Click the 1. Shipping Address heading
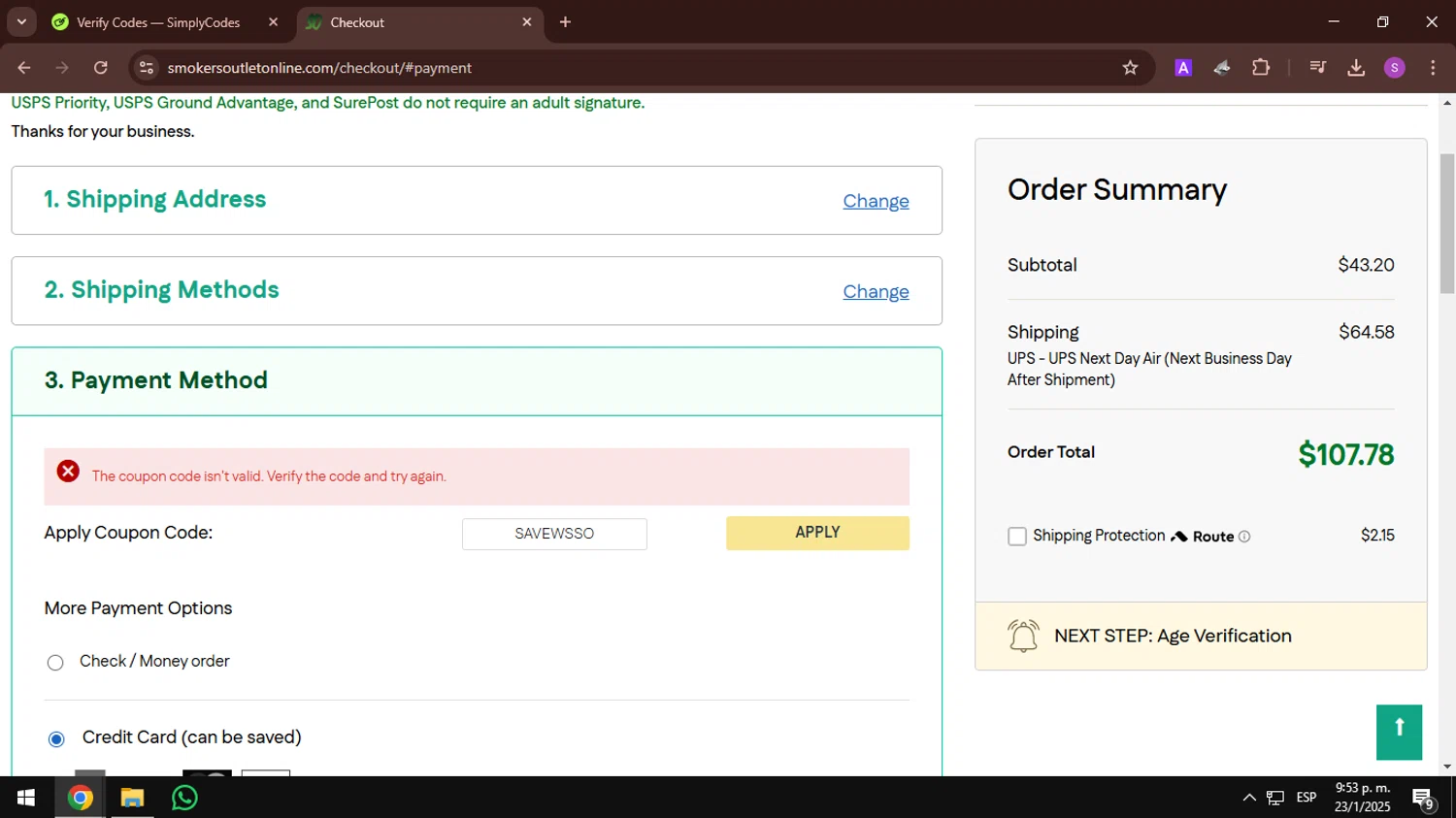Image resolution: width=1456 pixels, height=818 pixels. [x=154, y=199]
